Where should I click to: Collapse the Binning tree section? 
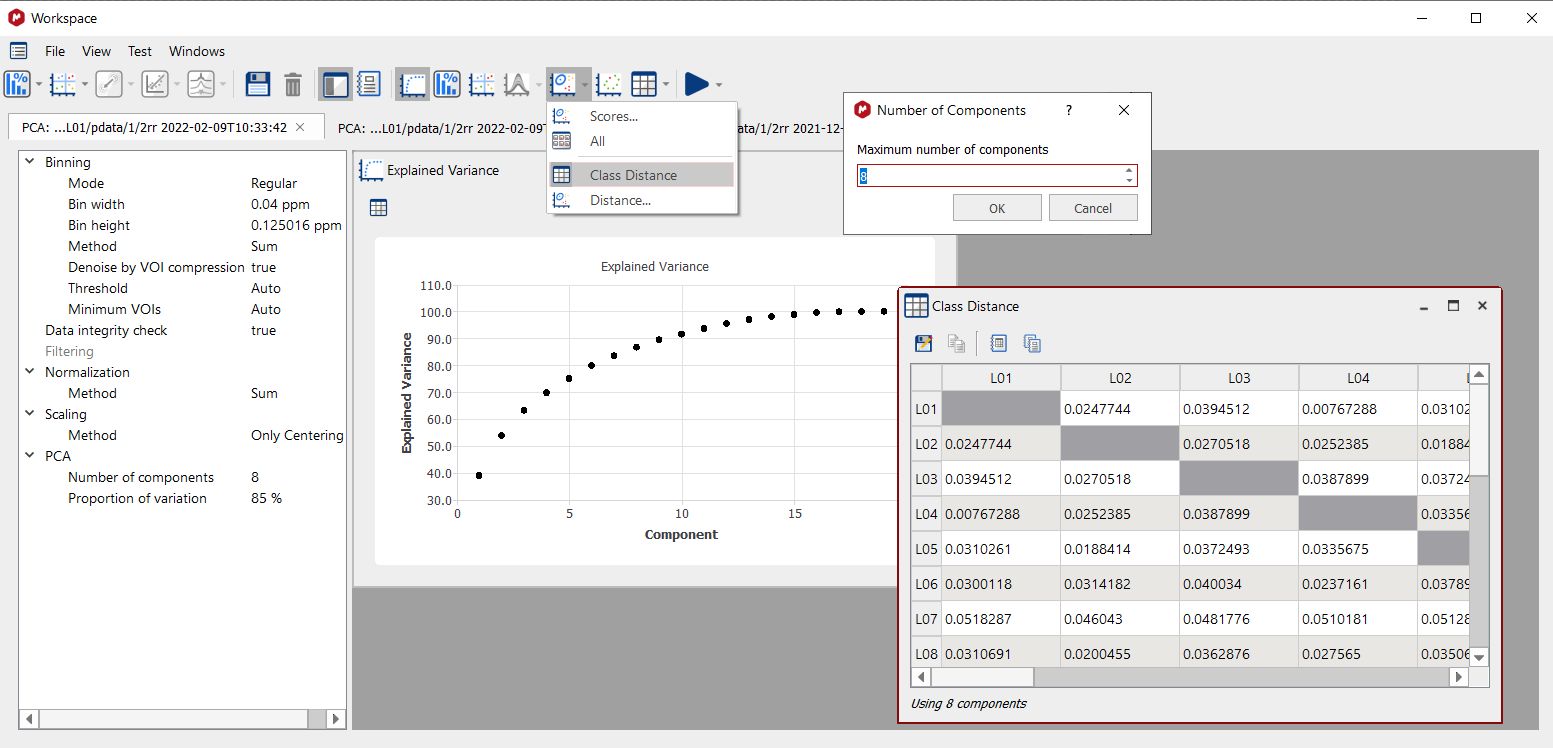tap(29, 162)
